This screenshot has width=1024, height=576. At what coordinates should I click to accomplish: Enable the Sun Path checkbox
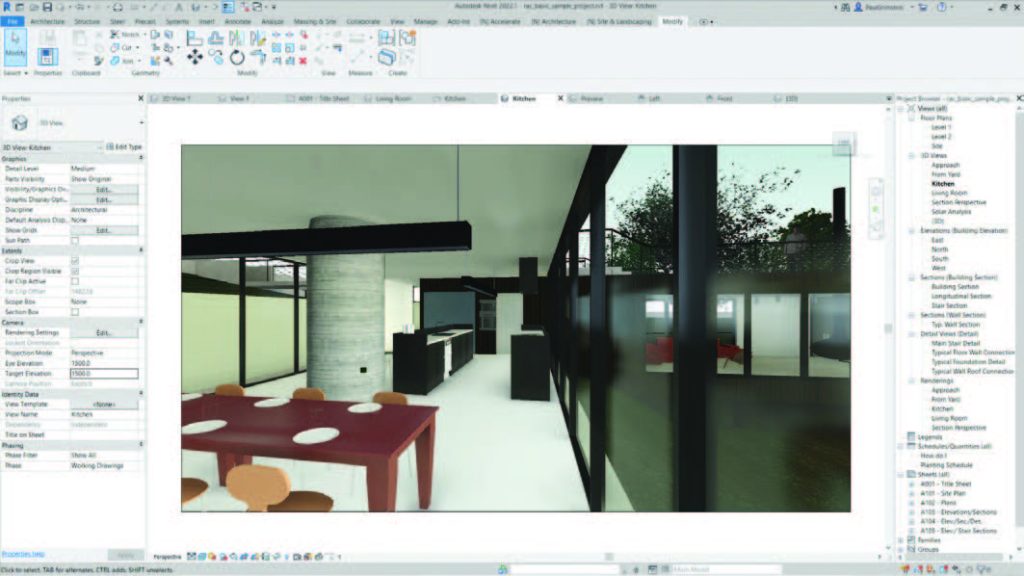click(76, 239)
